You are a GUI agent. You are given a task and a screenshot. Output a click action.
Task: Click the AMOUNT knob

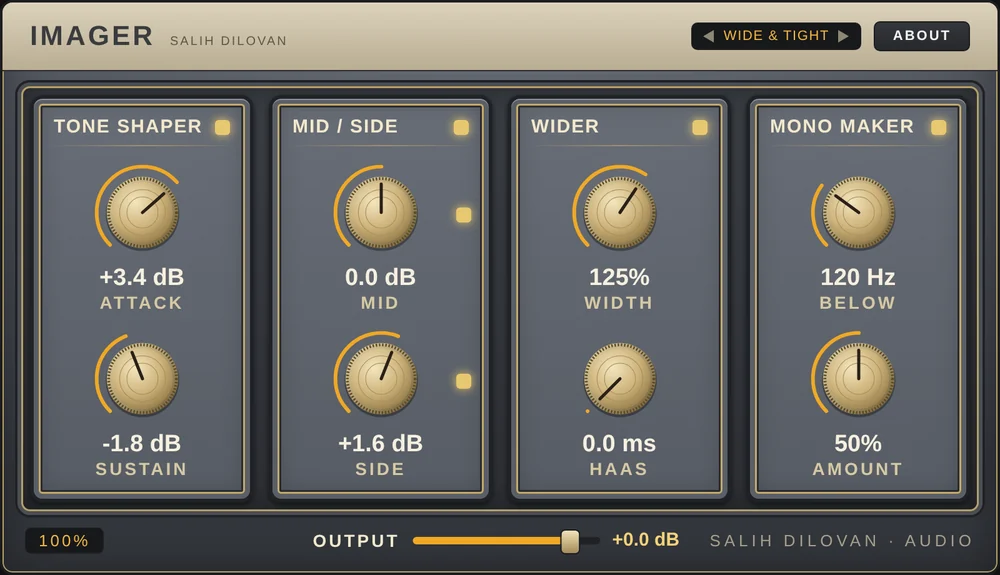[858, 379]
